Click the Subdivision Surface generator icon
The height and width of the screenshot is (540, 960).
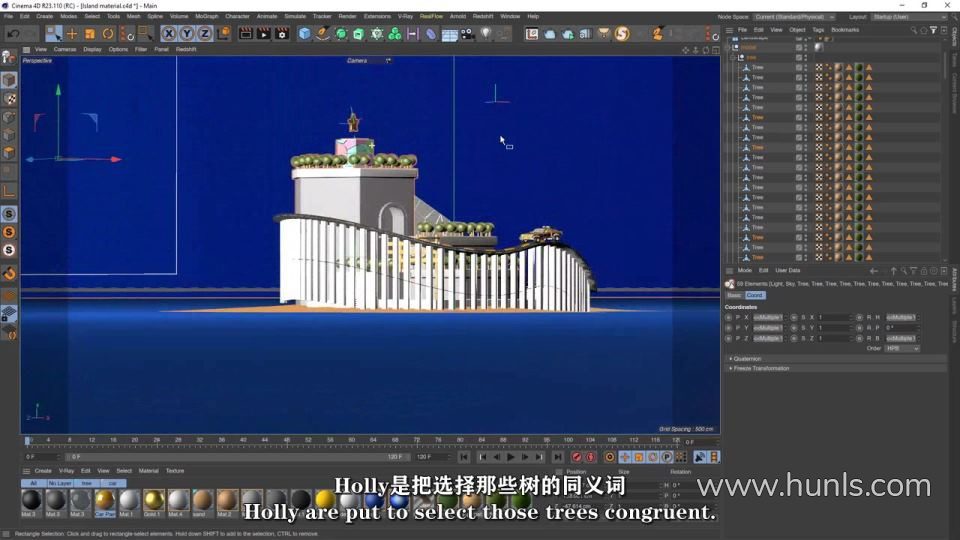tap(341, 34)
